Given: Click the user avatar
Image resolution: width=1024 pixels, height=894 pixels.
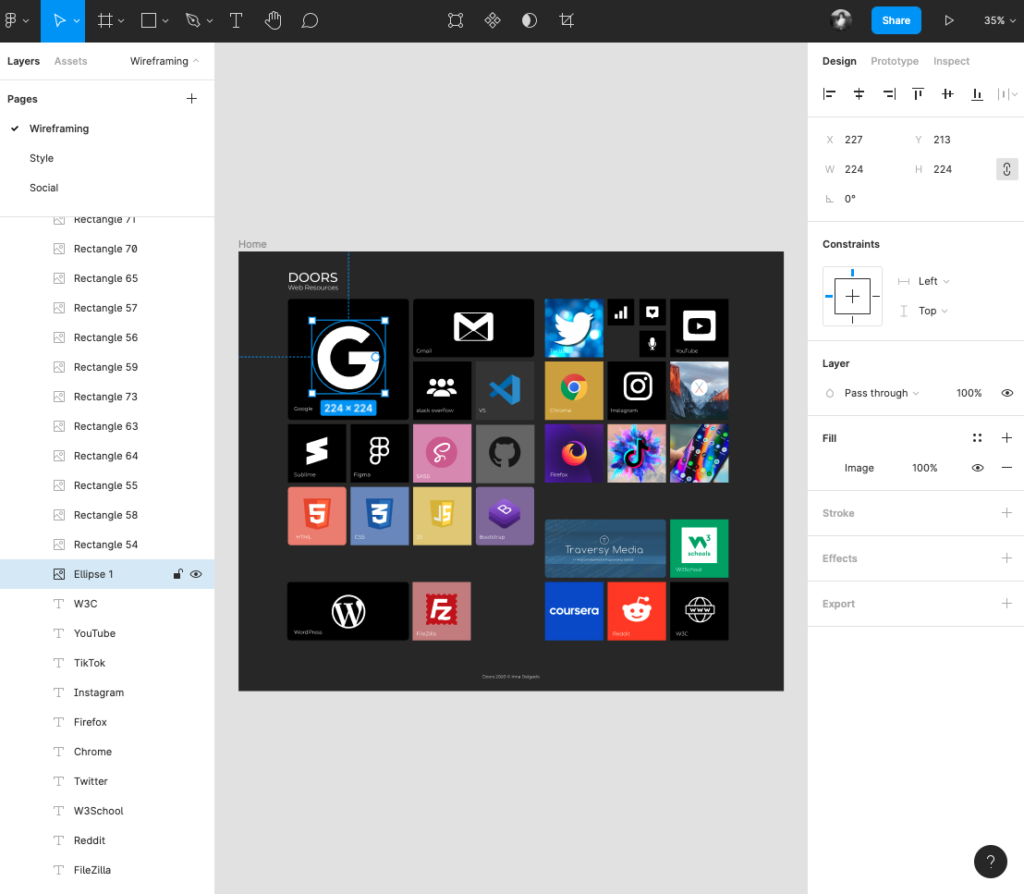Looking at the screenshot, I should coord(840,20).
